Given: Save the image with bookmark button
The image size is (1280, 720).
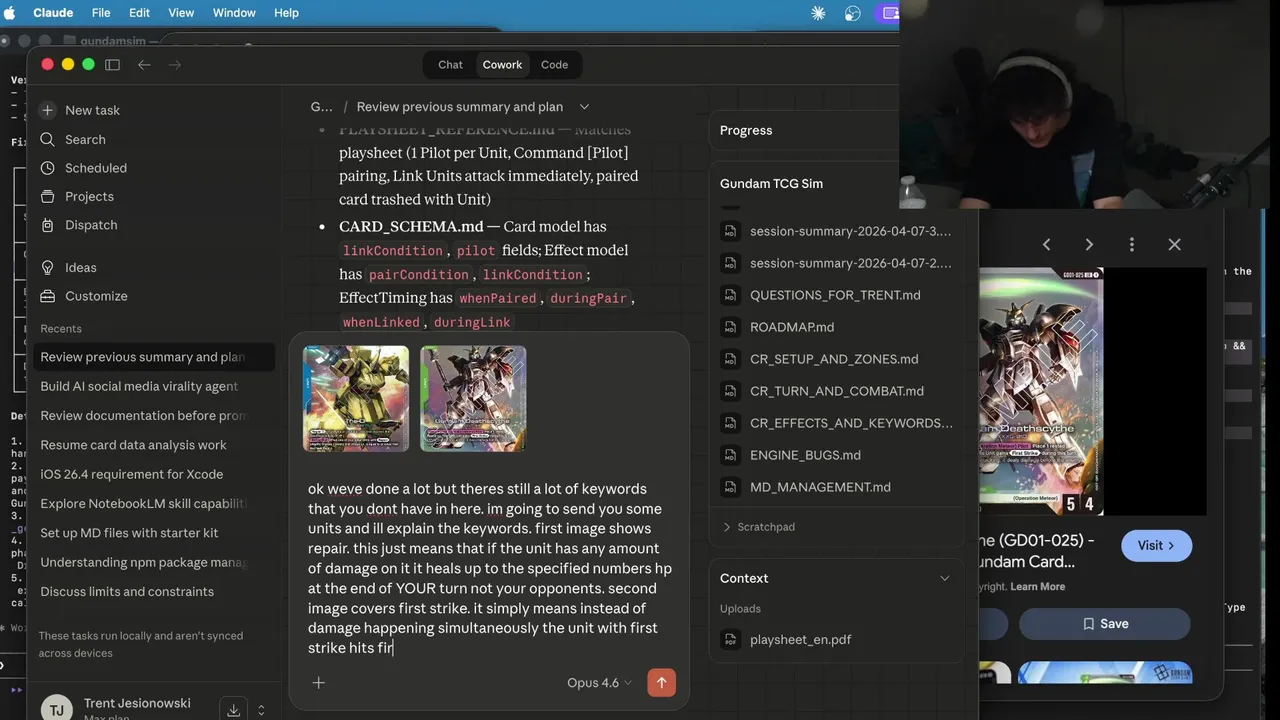Looking at the screenshot, I should tap(1104, 623).
